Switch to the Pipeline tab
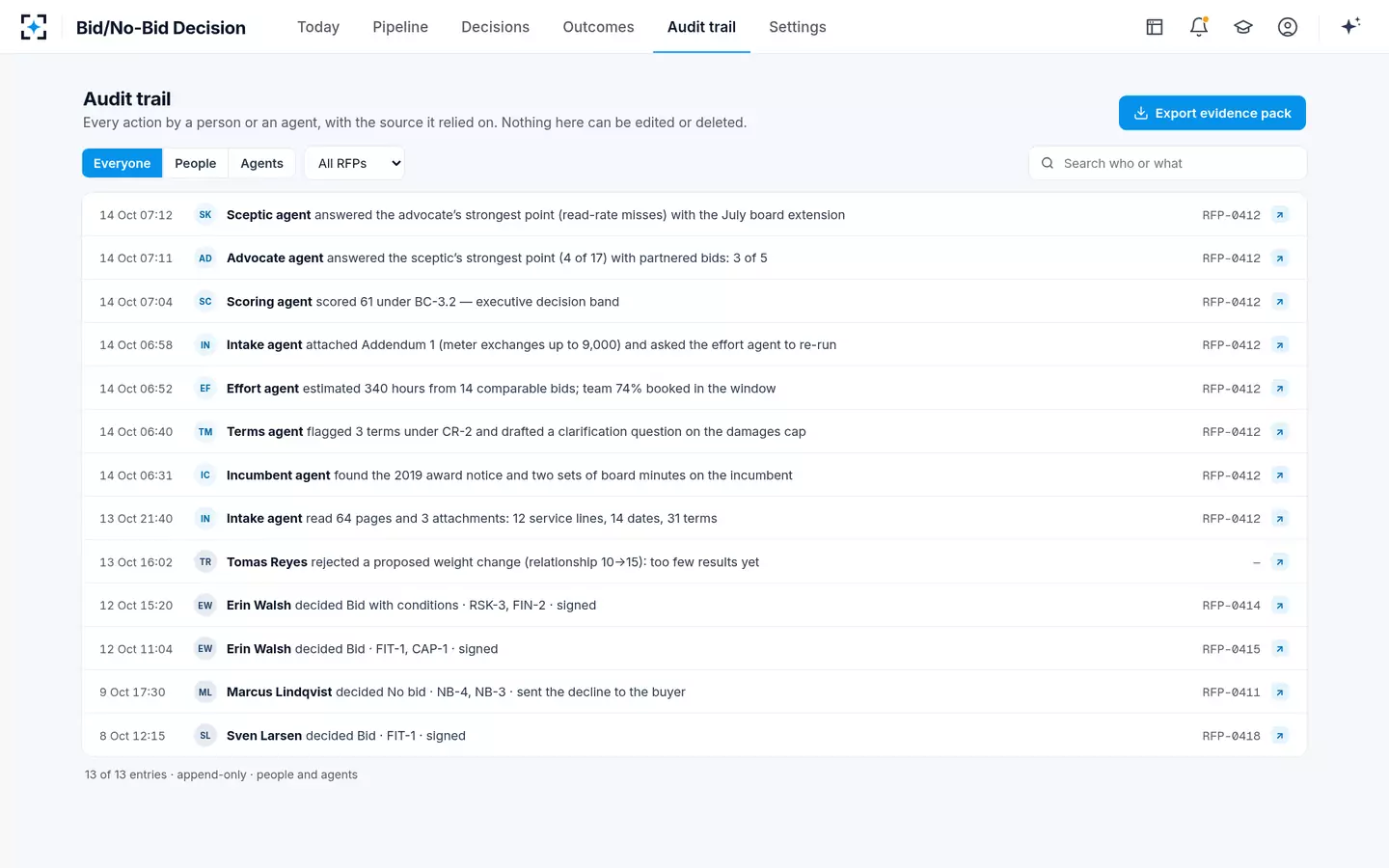1389x868 pixels. pos(400,27)
